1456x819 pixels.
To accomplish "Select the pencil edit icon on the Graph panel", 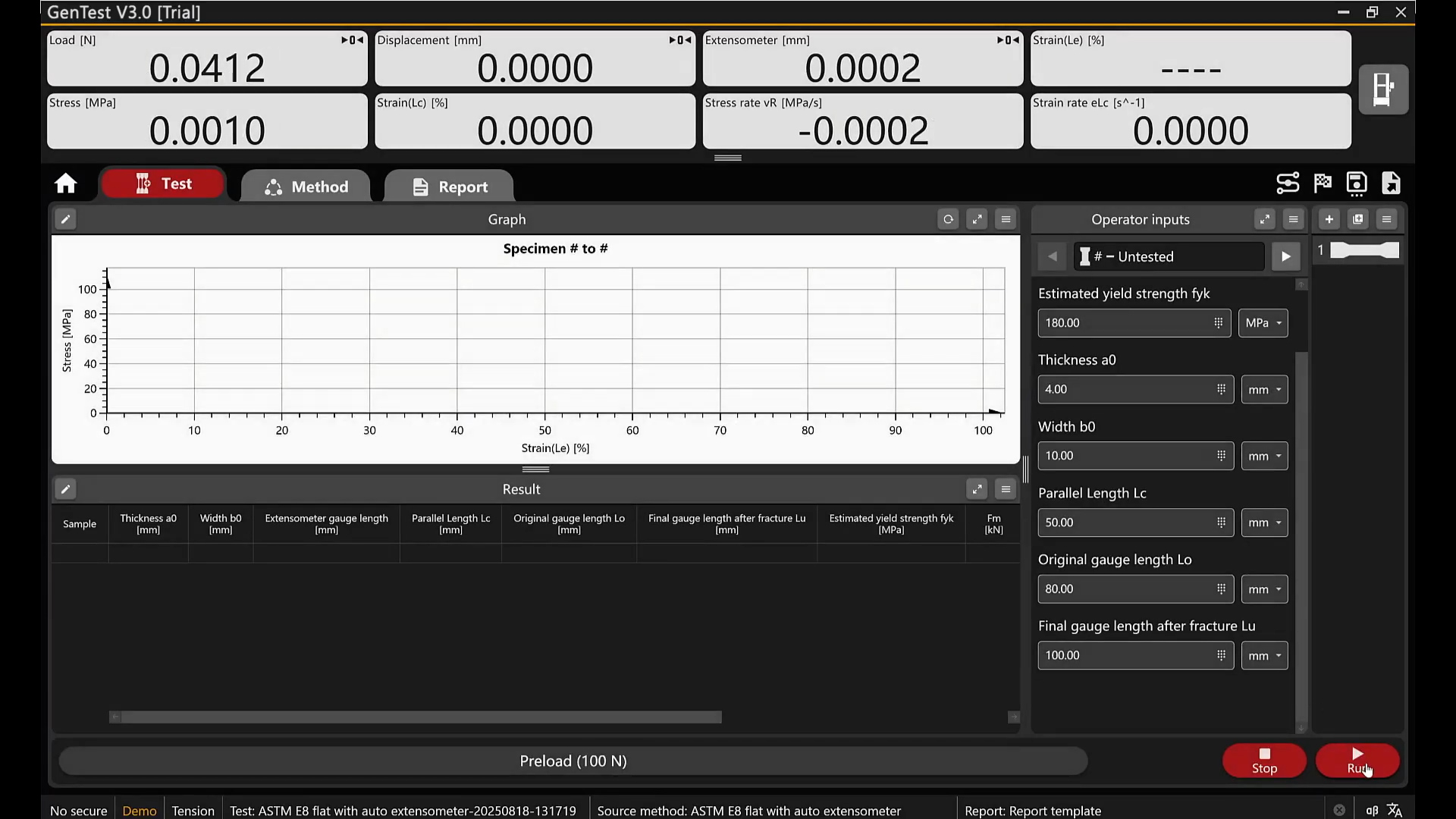I will 65,219.
